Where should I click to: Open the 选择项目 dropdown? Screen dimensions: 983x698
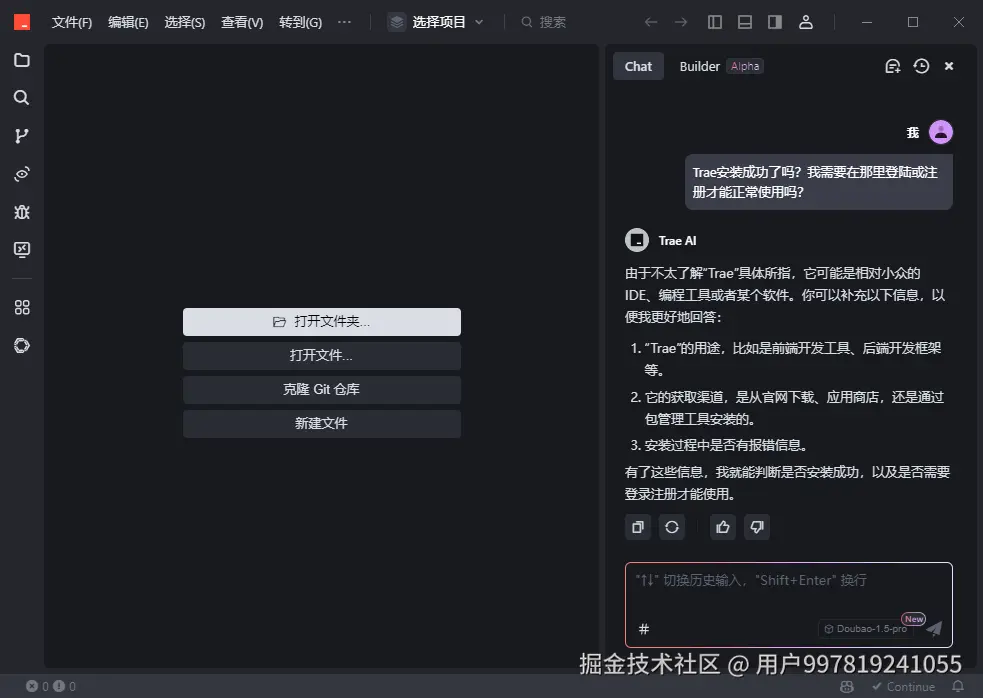(436, 22)
